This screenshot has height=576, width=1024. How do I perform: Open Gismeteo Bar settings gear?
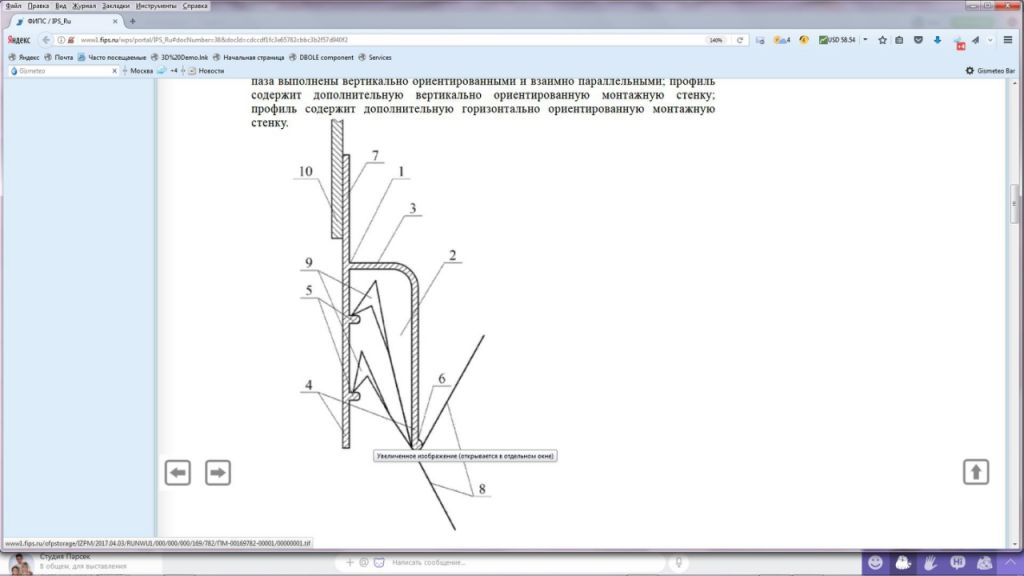coord(969,71)
